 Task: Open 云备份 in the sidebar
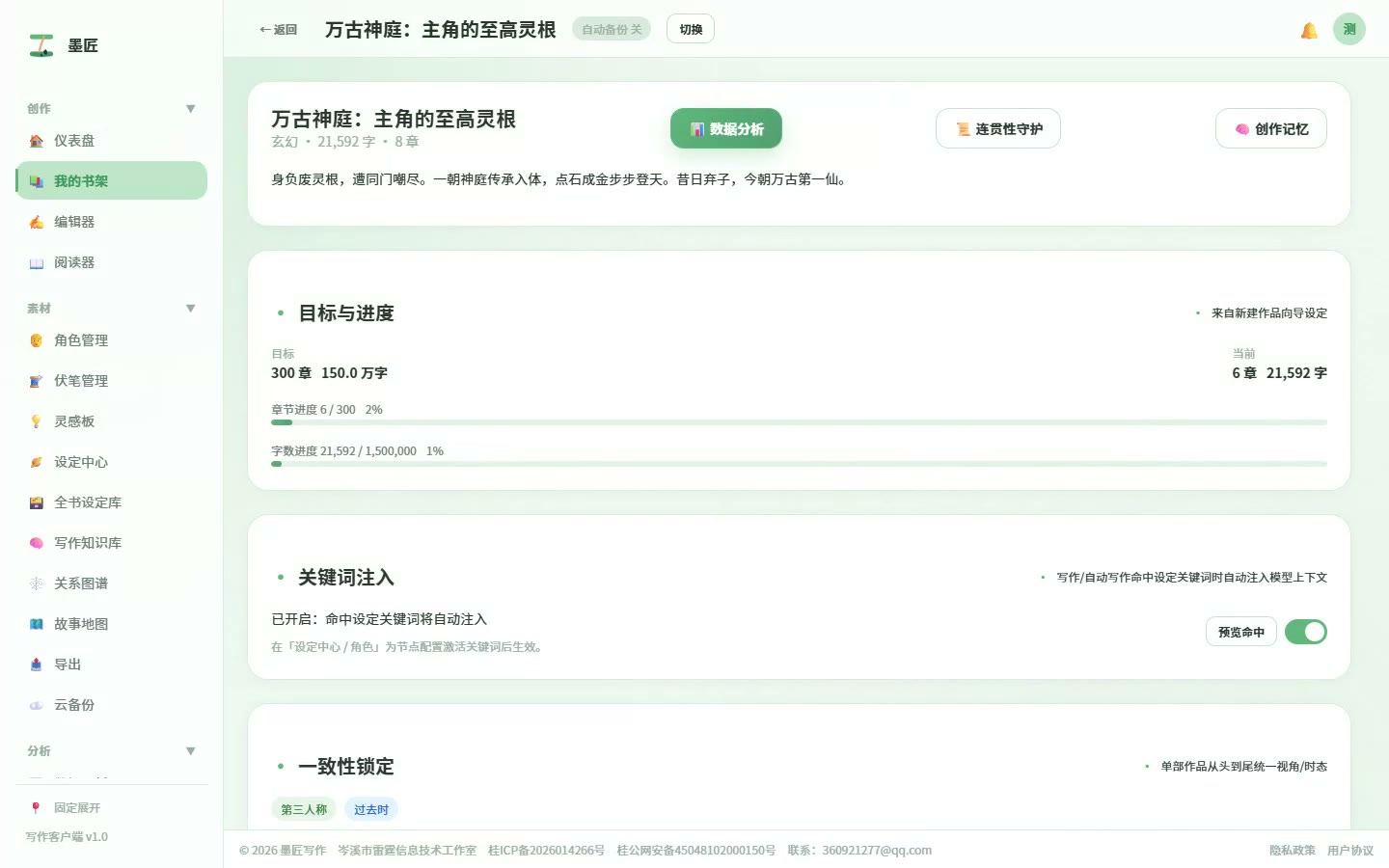[x=112, y=705]
